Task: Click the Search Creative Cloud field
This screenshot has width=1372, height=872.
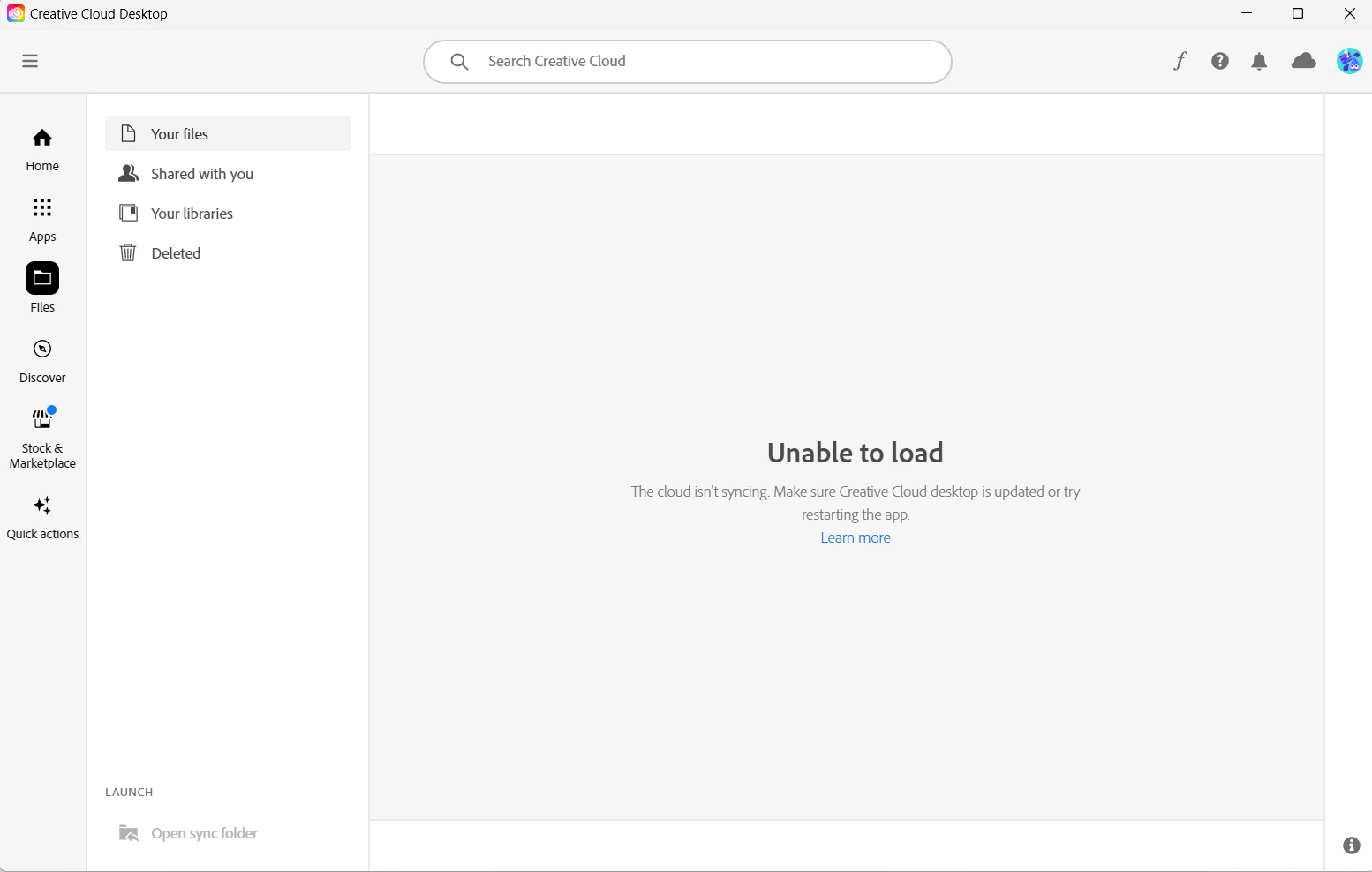Action: pyautogui.click(x=688, y=62)
